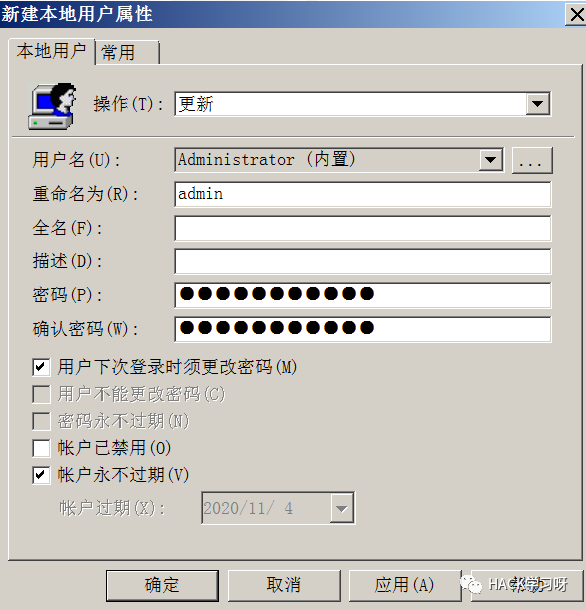This screenshot has width=586, height=610.
Task: Click the 确定 button
Action: pos(162,585)
